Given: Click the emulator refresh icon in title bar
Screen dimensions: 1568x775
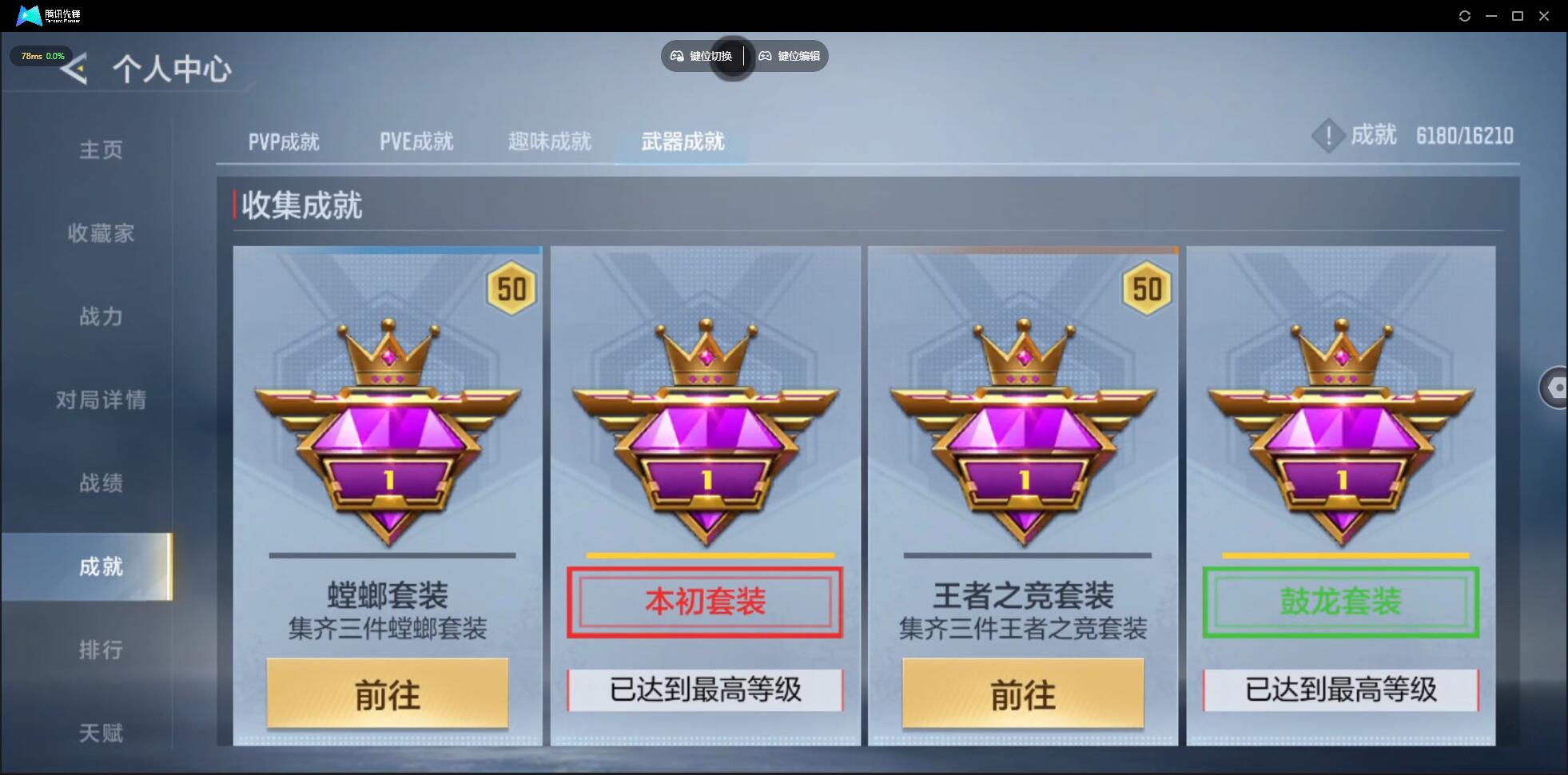Looking at the screenshot, I should click(x=1465, y=16).
